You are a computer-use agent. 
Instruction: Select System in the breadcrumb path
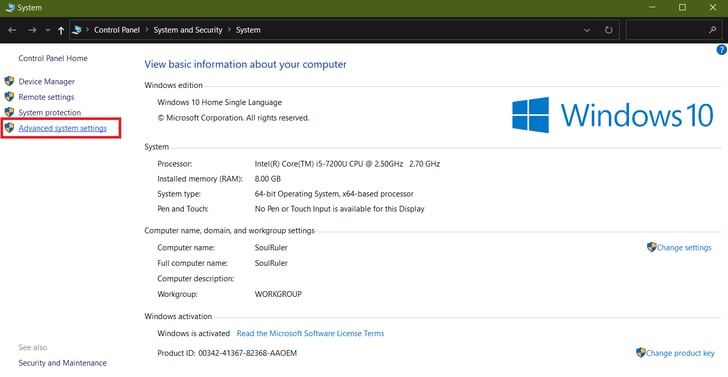point(248,30)
